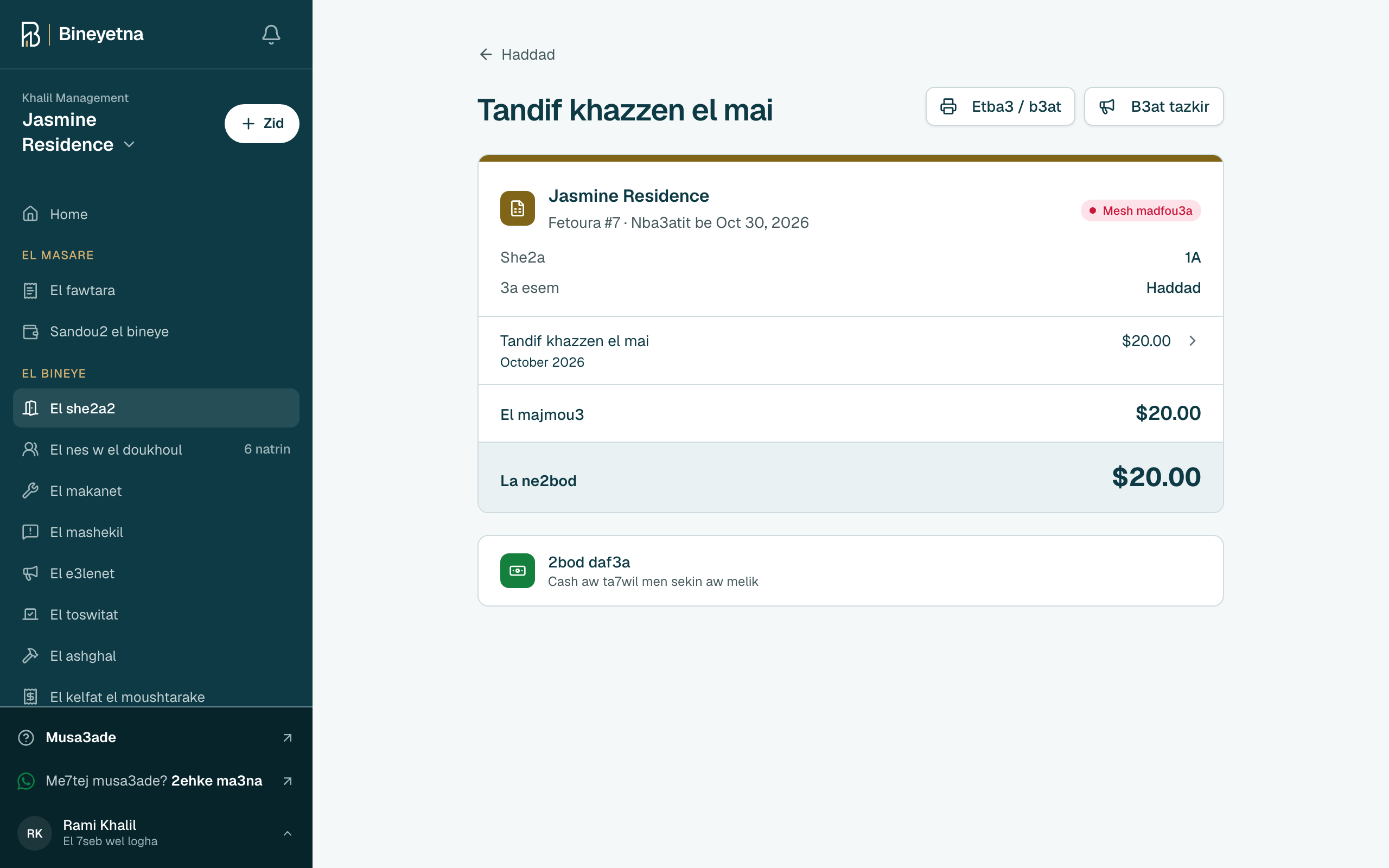Click the Zid add button

click(262, 124)
